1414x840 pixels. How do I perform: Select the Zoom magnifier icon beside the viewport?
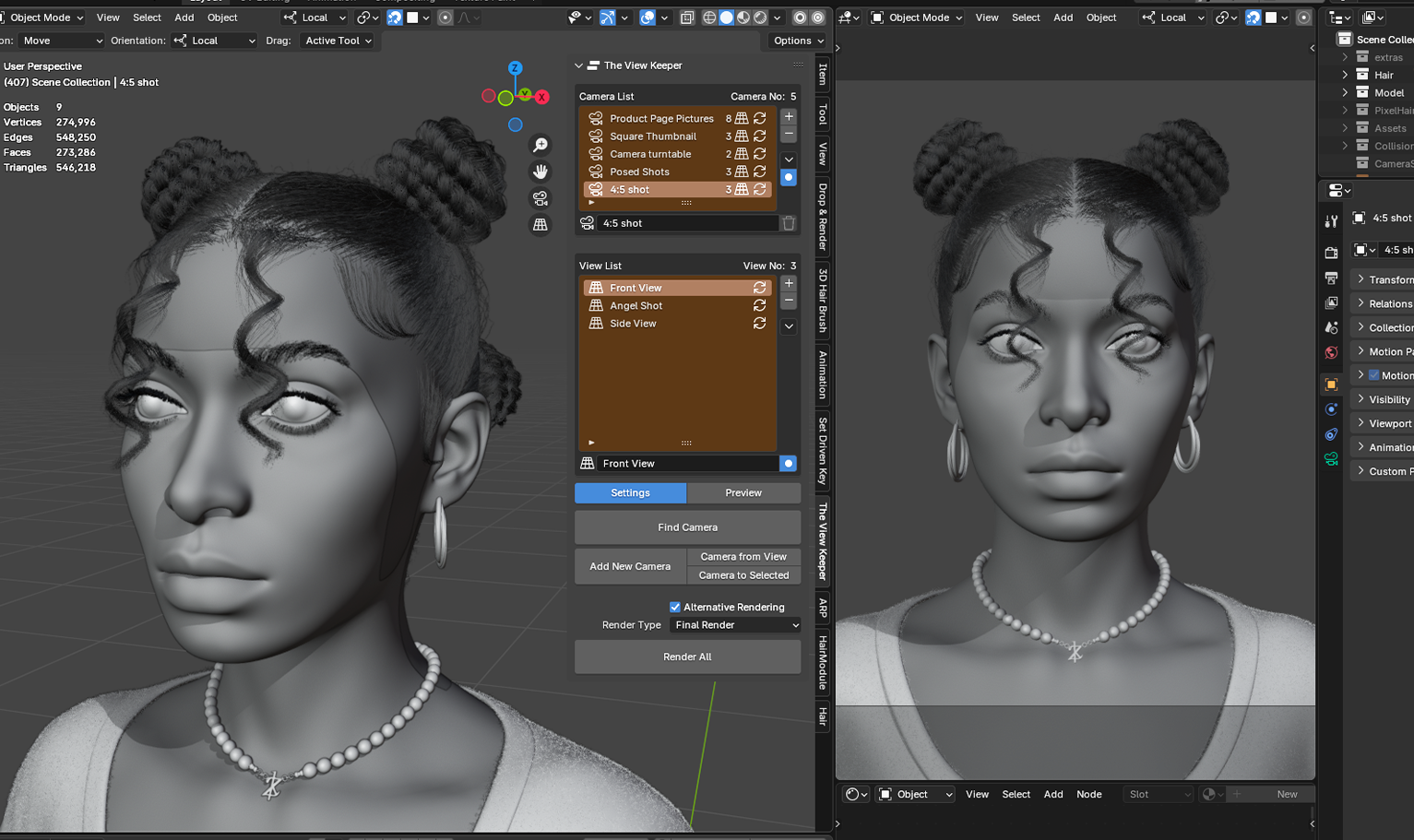click(540, 145)
